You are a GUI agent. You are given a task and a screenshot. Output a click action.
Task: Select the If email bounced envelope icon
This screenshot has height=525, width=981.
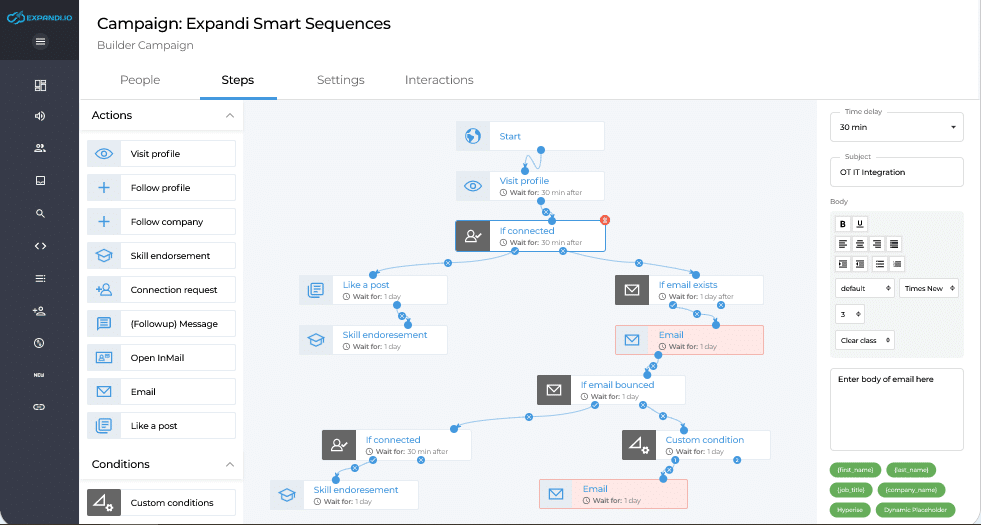[554, 390]
